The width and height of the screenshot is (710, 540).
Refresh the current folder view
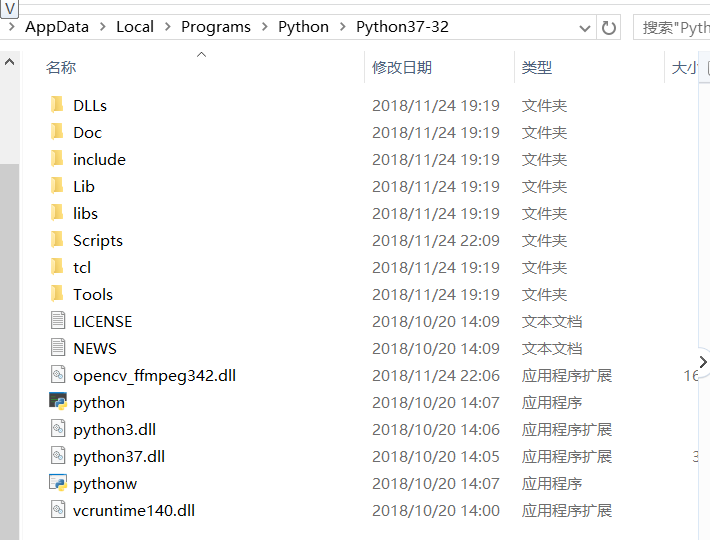coord(609,28)
